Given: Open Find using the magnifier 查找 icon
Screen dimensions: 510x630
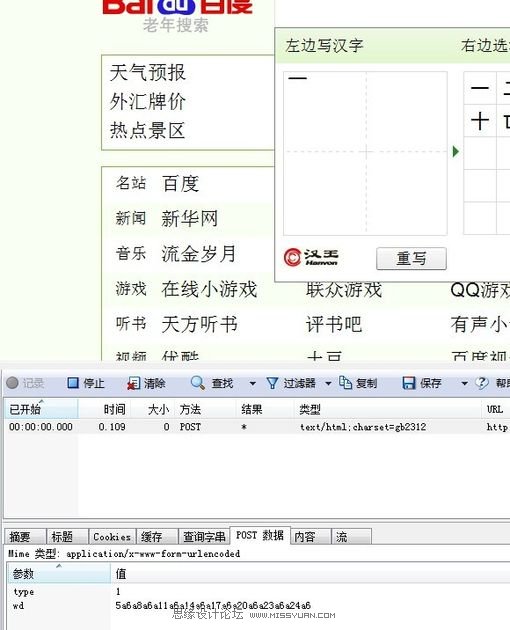Looking at the screenshot, I should 198,383.
